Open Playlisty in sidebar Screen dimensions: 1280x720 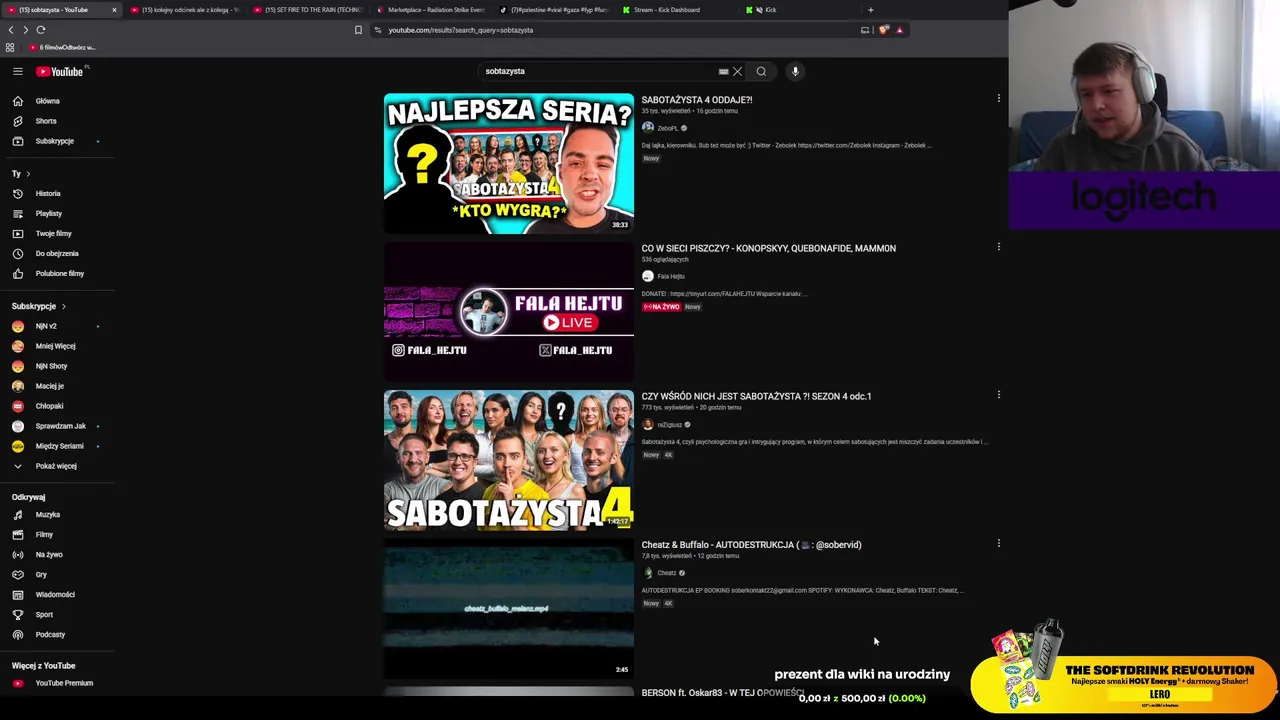[48, 213]
